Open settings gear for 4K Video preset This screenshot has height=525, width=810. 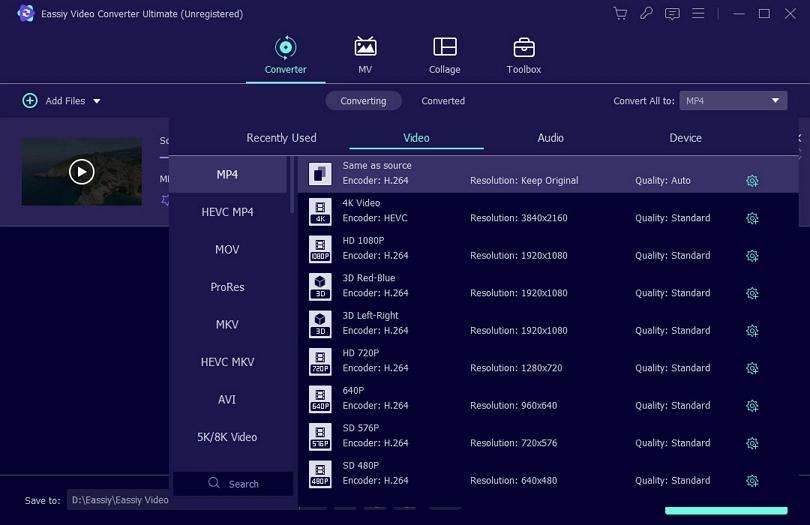tap(752, 218)
